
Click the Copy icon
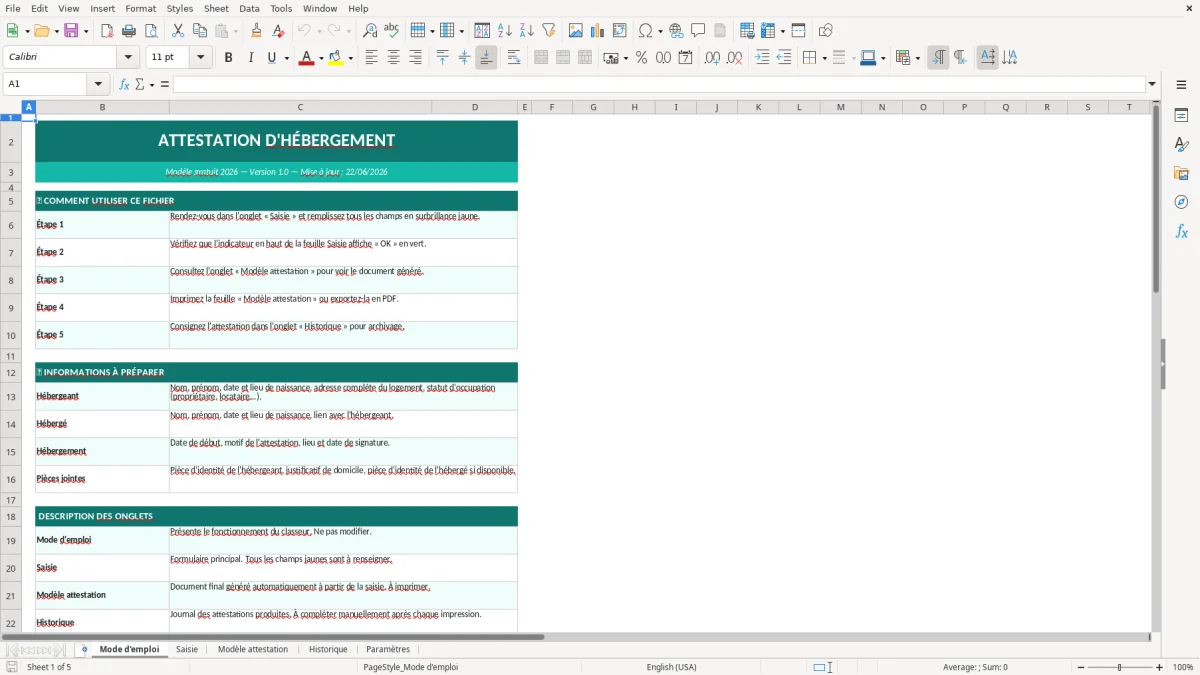pos(200,31)
